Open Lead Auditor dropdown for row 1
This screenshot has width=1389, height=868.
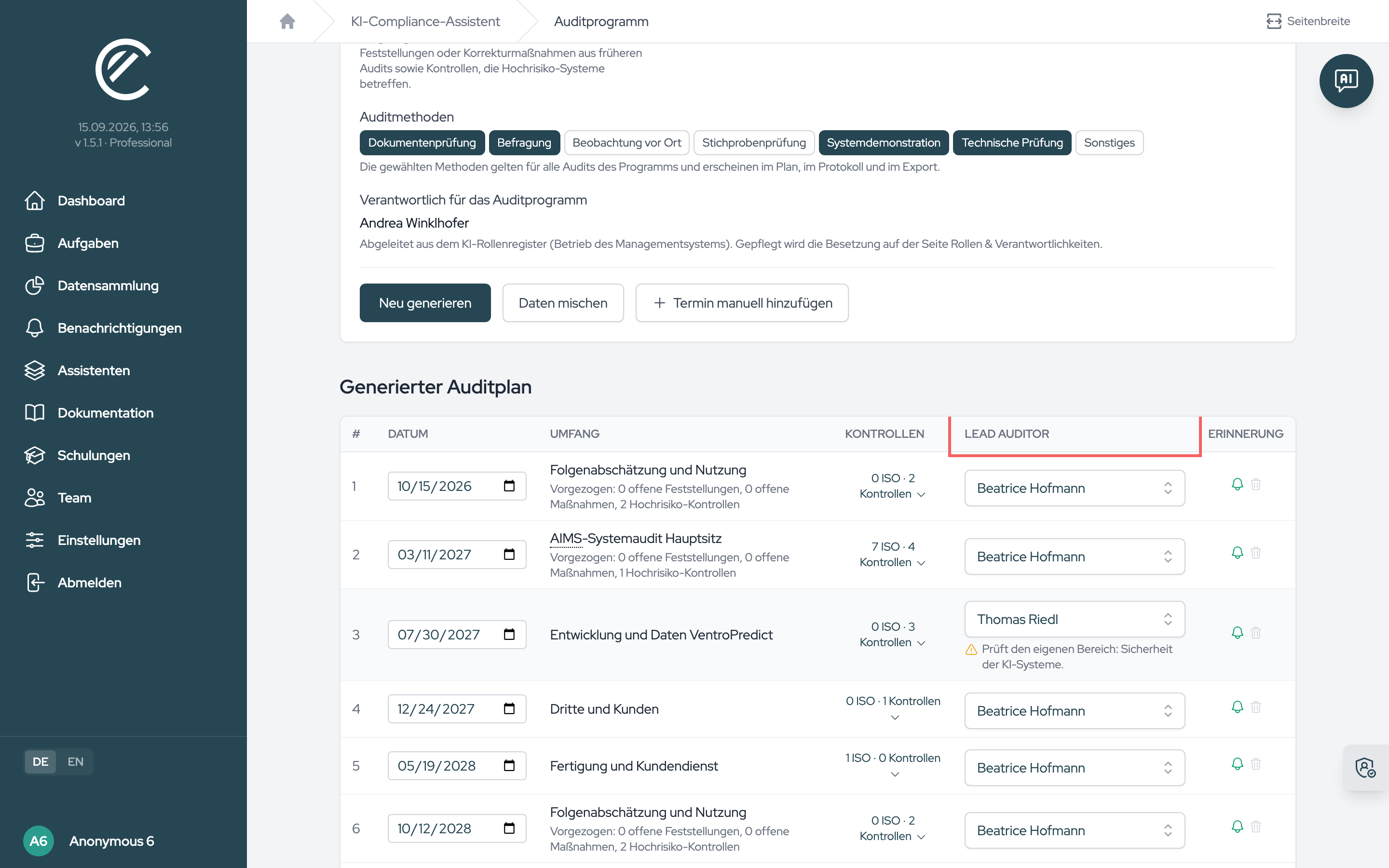pyautogui.click(x=1075, y=488)
